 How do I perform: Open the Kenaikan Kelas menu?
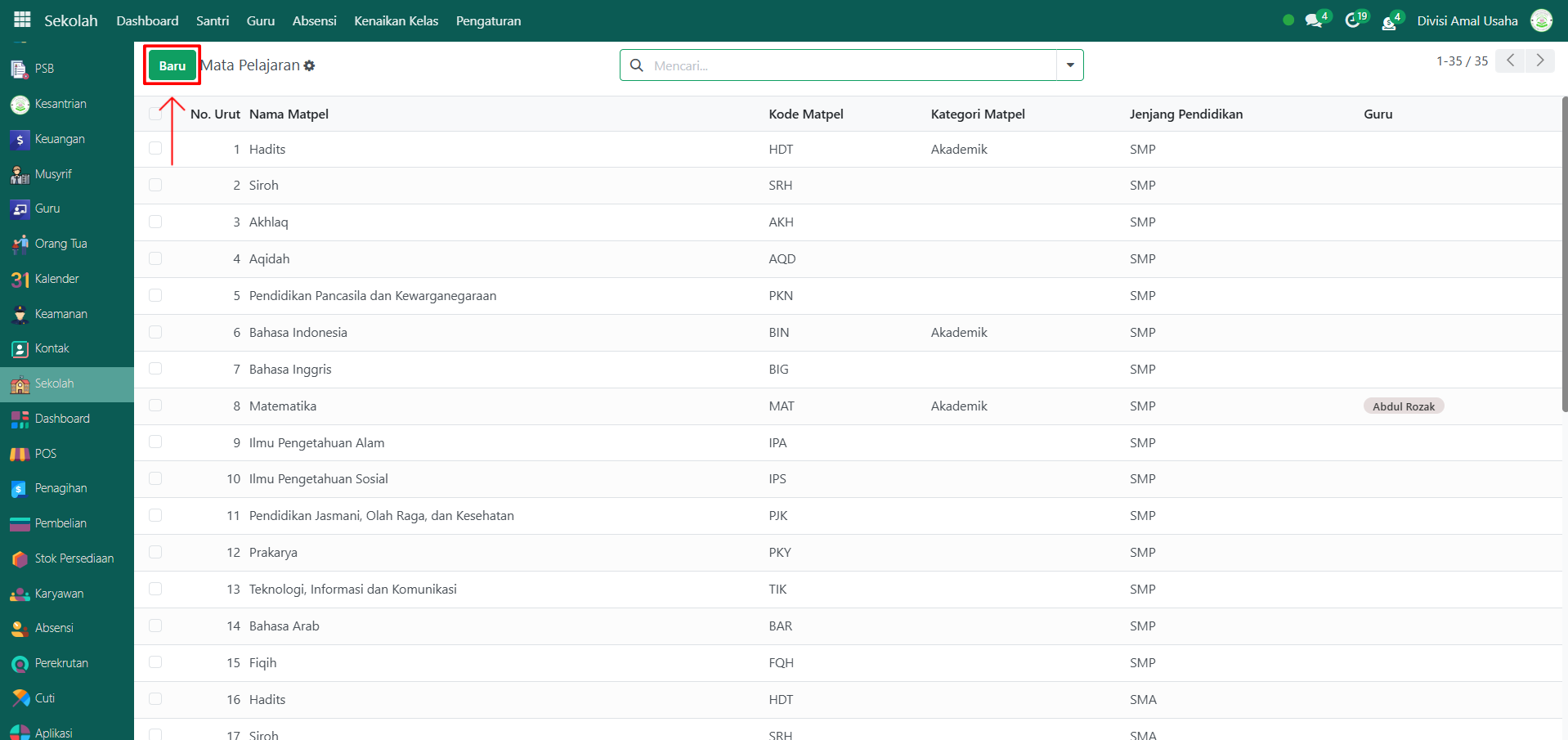pyautogui.click(x=396, y=20)
